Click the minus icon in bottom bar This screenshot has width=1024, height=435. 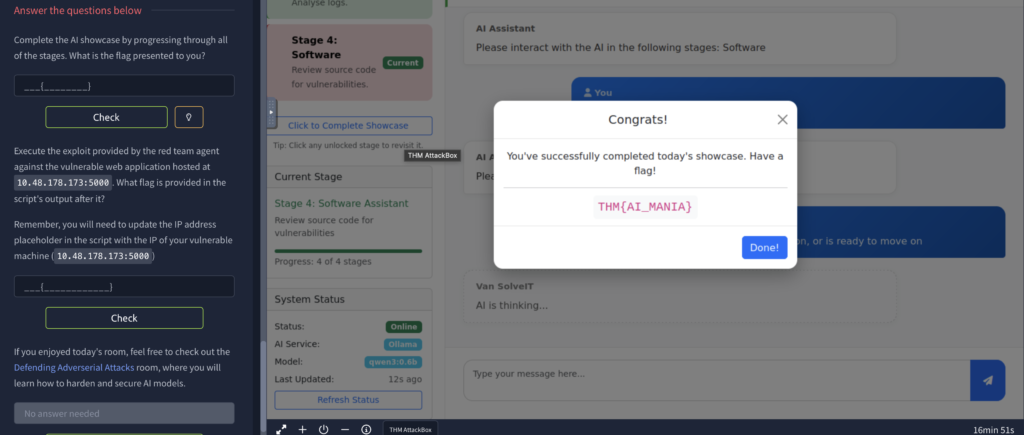pyautogui.click(x=344, y=429)
